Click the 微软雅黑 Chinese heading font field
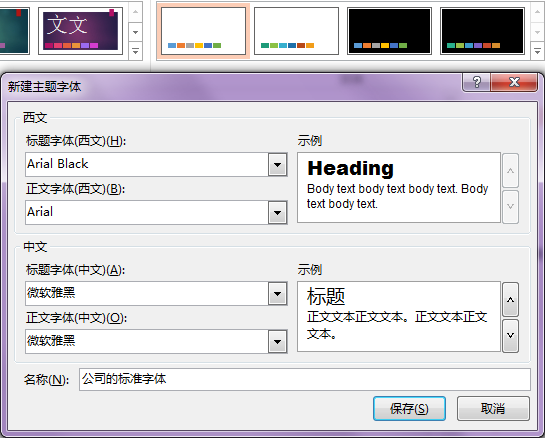545x438 pixels. click(147, 293)
